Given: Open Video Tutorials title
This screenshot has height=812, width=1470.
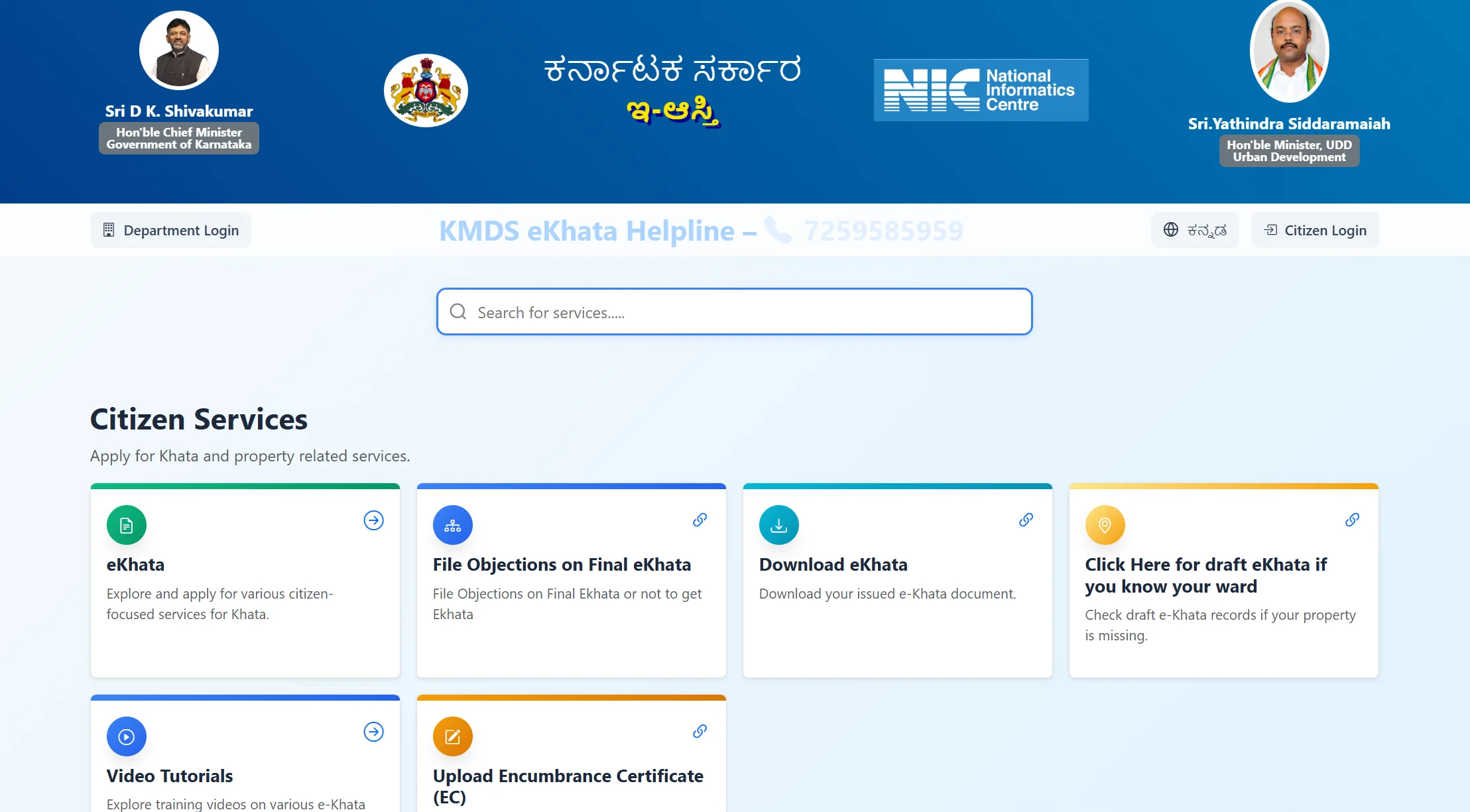Looking at the screenshot, I should click(170, 776).
